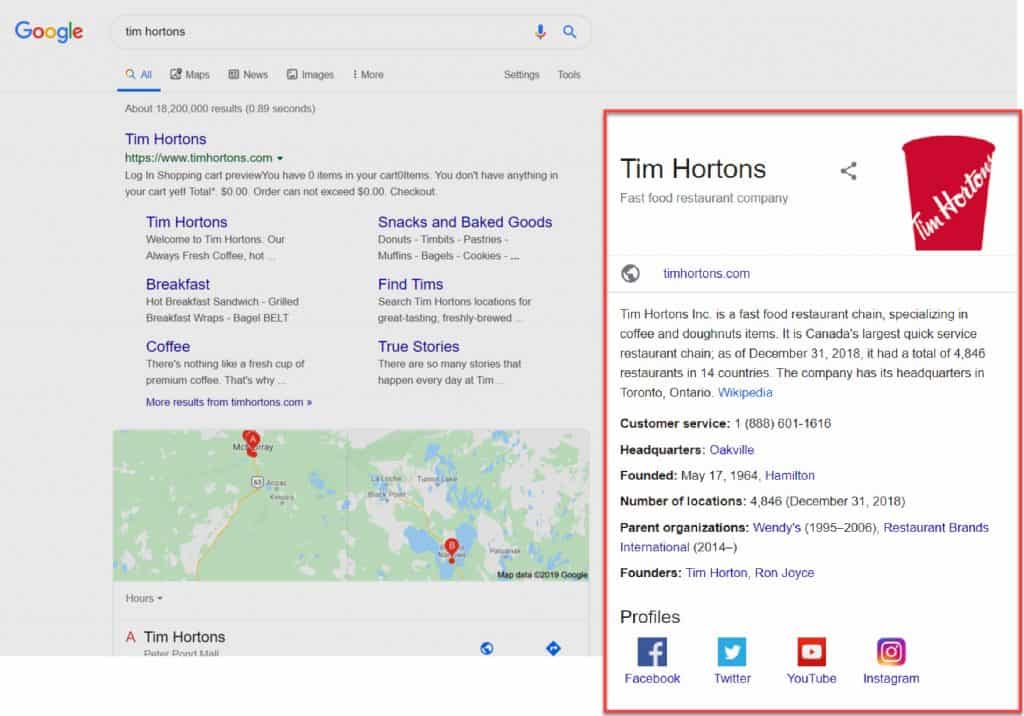Screen dimensions: 1024x716
Task: Click the Tim Hortons knowledge panel title
Action: 693,169
